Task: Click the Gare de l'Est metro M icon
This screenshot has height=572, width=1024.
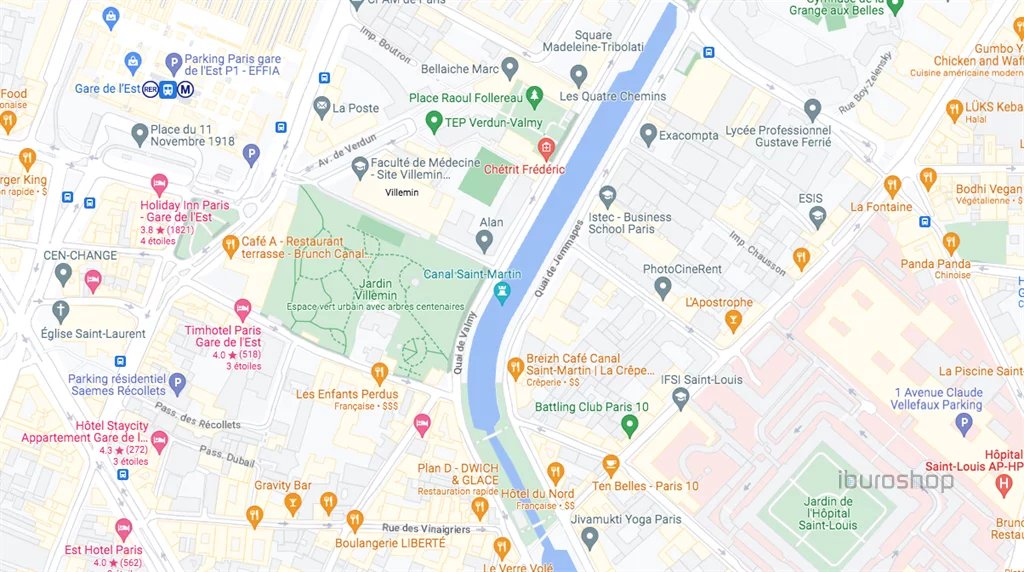Action: pos(185,89)
